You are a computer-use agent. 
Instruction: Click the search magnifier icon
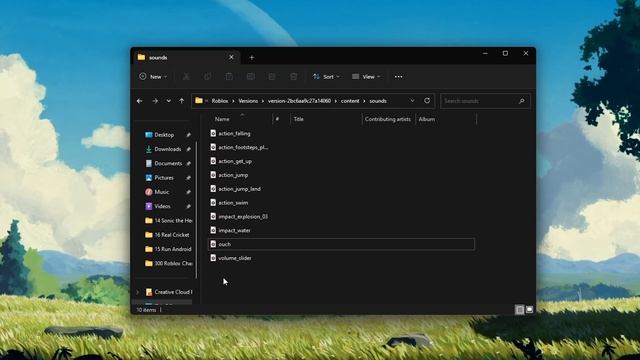coord(521,101)
